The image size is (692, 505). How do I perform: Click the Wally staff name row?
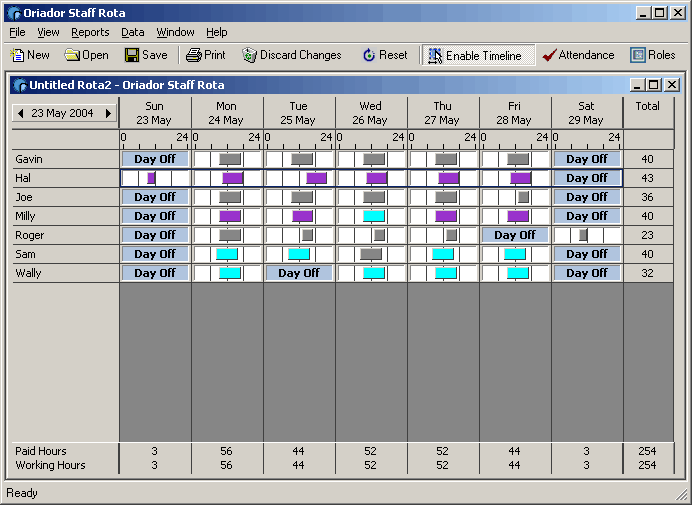tap(65, 273)
